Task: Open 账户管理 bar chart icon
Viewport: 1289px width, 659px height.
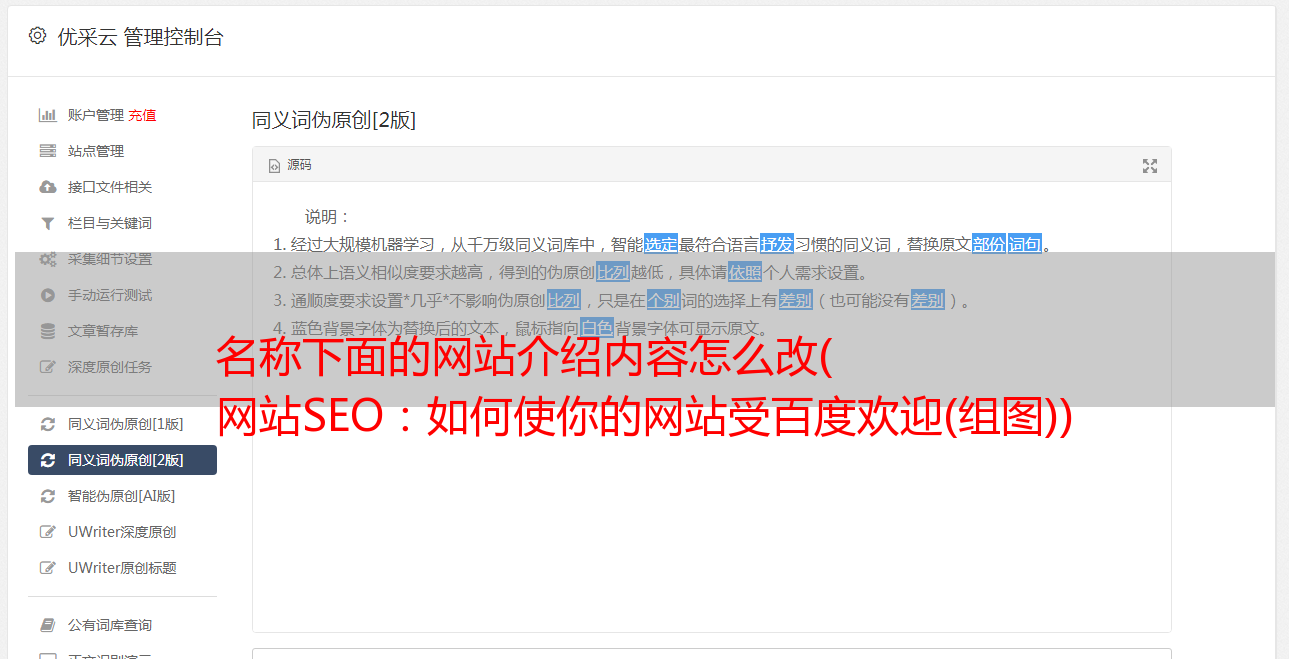Action: point(47,115)
